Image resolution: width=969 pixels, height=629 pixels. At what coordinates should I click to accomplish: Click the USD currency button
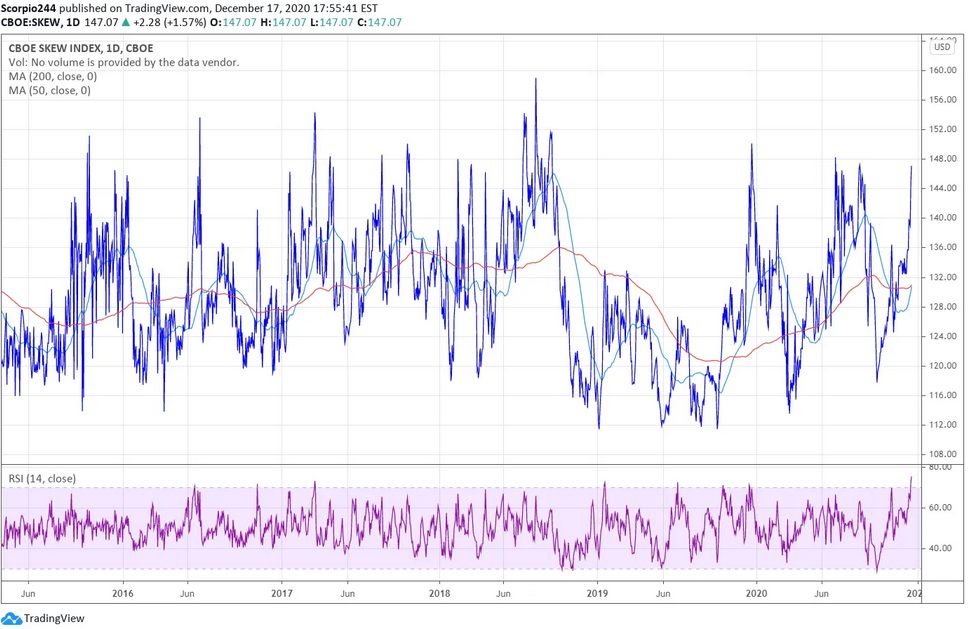942,47
